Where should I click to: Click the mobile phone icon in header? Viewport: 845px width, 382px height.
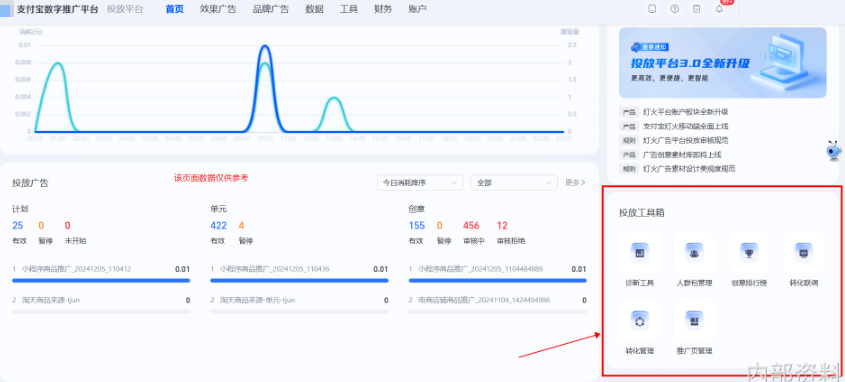click(652, 9)
